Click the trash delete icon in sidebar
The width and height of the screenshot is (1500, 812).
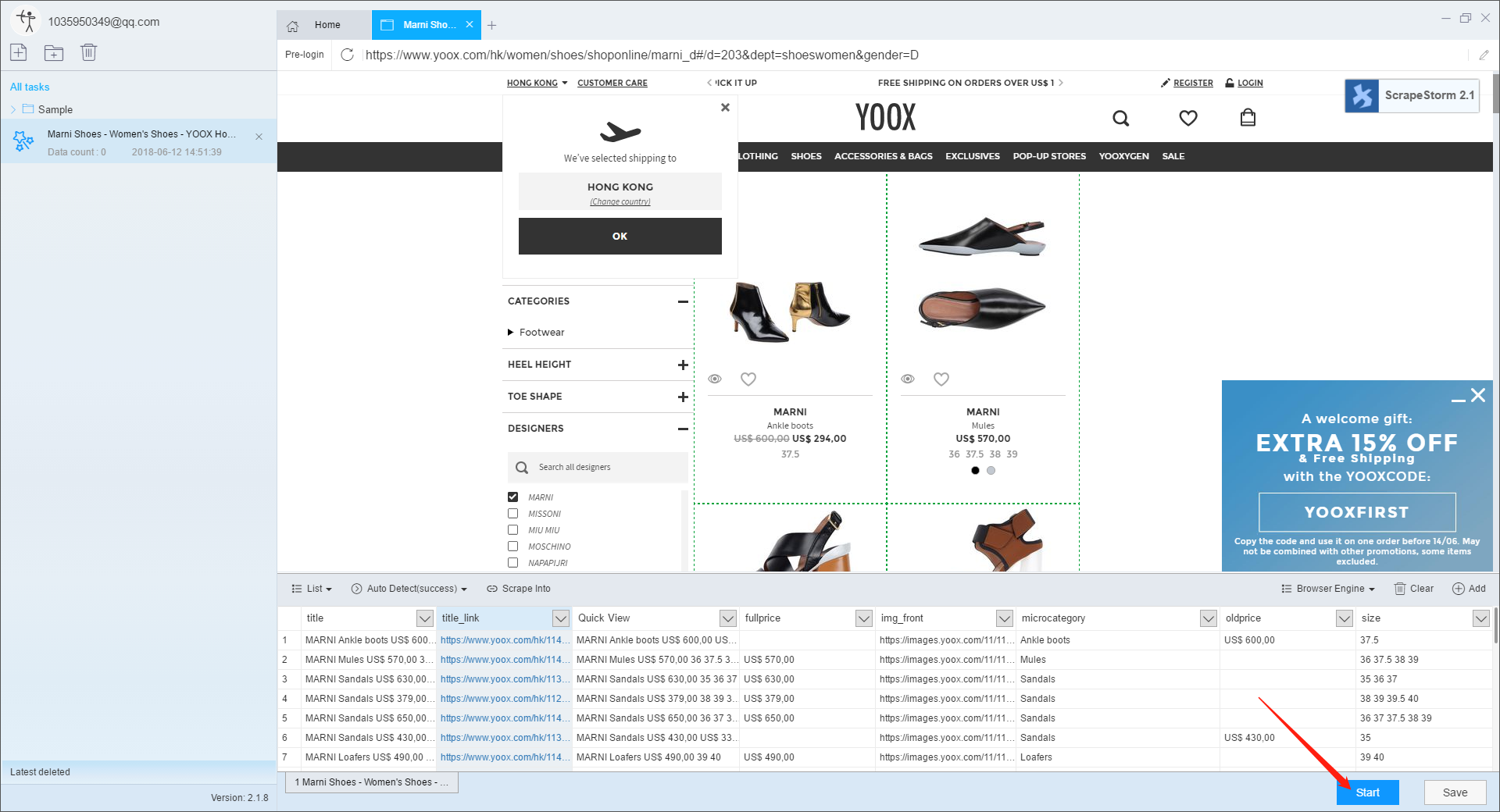pos(88,52)
